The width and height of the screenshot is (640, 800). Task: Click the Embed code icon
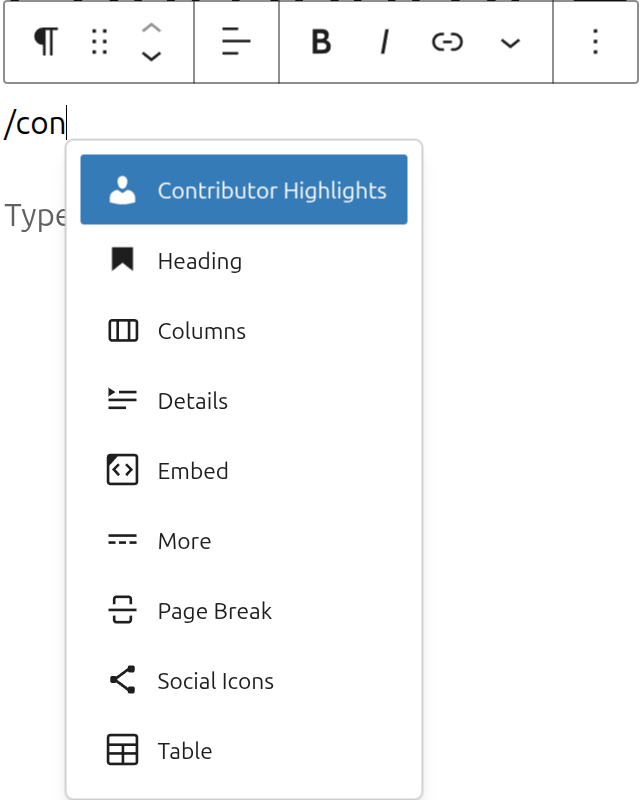[121, 470]
